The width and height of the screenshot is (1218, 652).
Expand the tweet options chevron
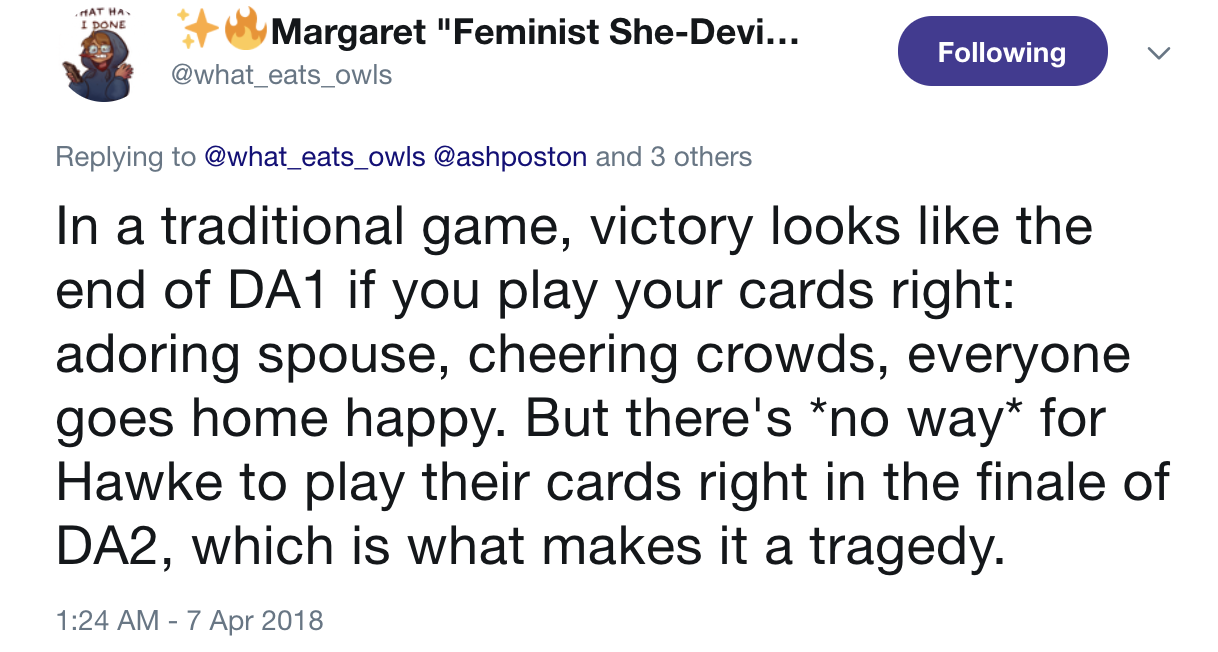(1158, 53)
